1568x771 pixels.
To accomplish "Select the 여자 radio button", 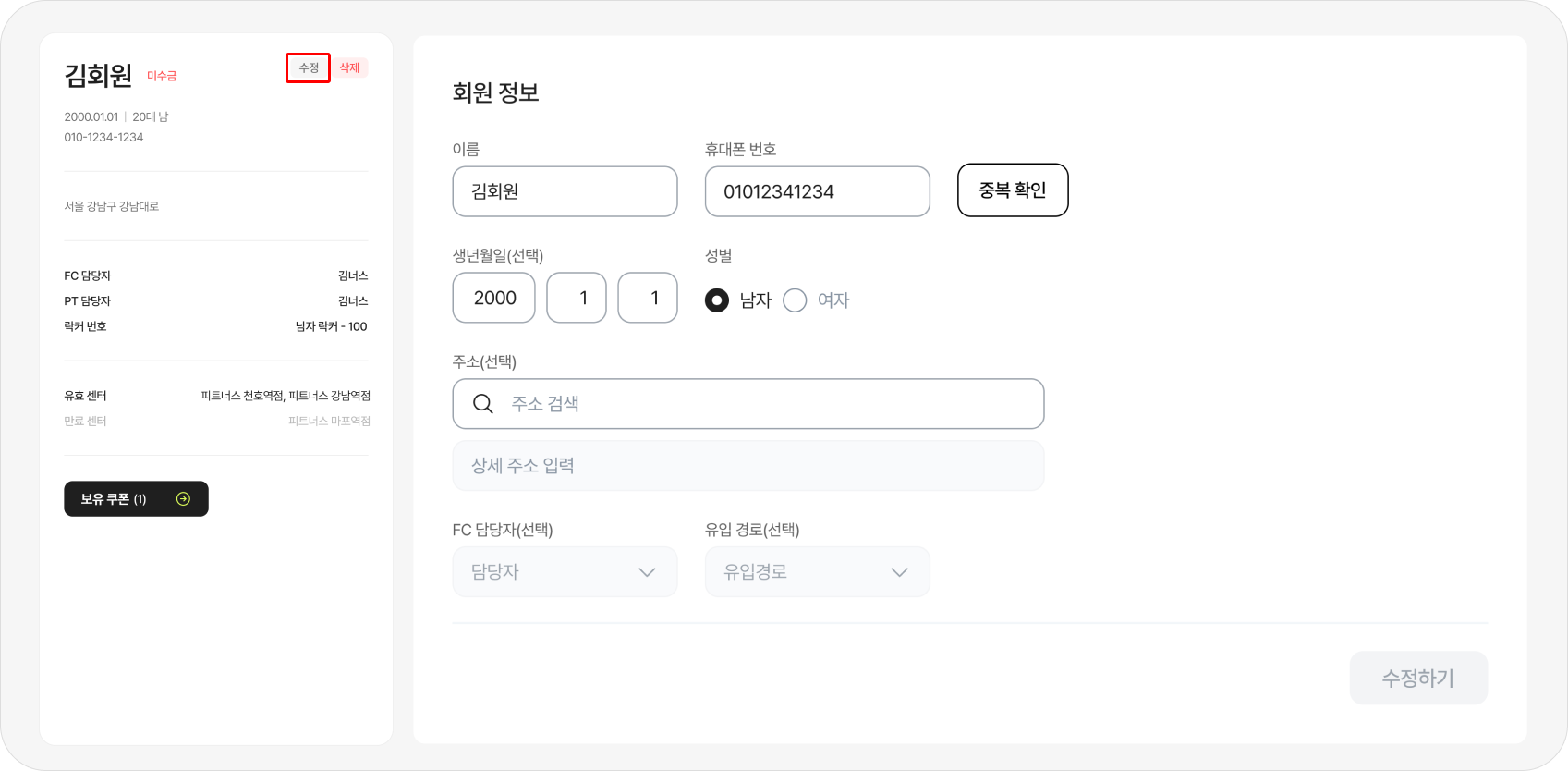I will point(795,300).
